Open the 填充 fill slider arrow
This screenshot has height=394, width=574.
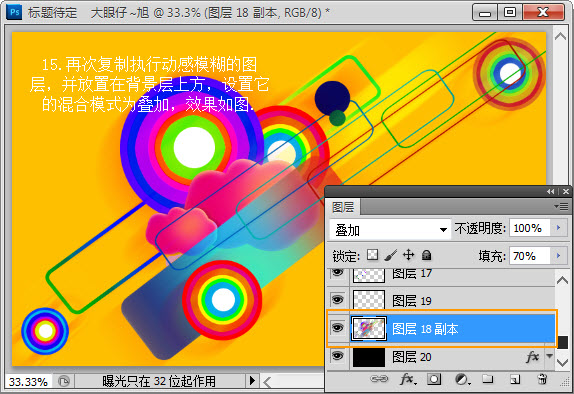coord(558,255)
